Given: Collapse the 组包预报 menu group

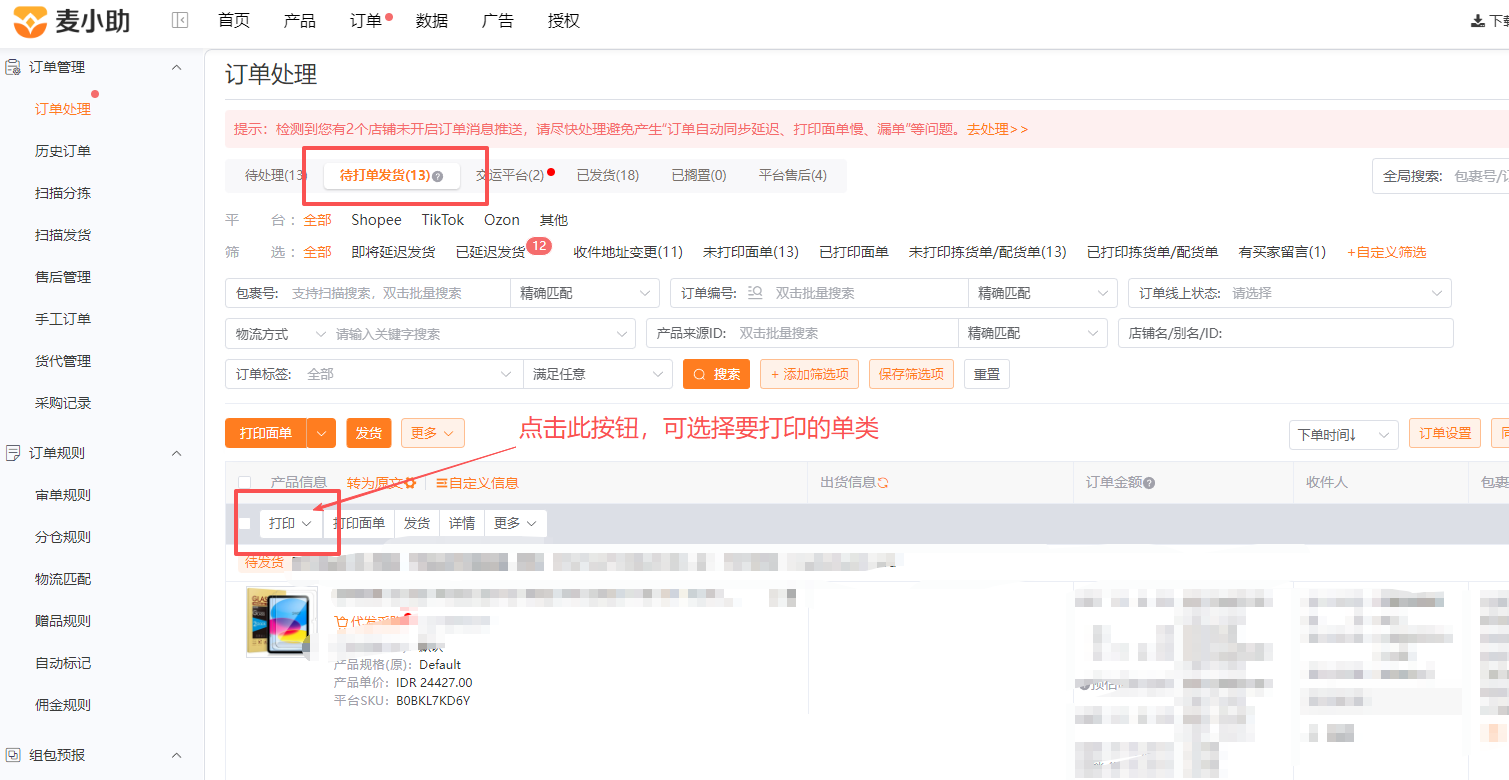Looking at the screenshot, I should tap(177, 755).
